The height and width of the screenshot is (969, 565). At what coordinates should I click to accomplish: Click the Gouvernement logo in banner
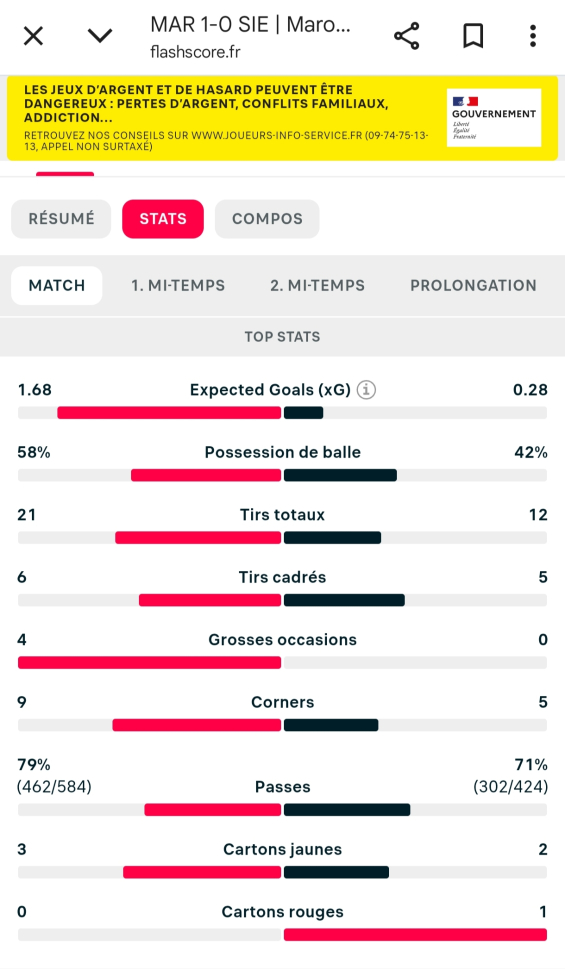pyautogui.click(x=494, y=117)
